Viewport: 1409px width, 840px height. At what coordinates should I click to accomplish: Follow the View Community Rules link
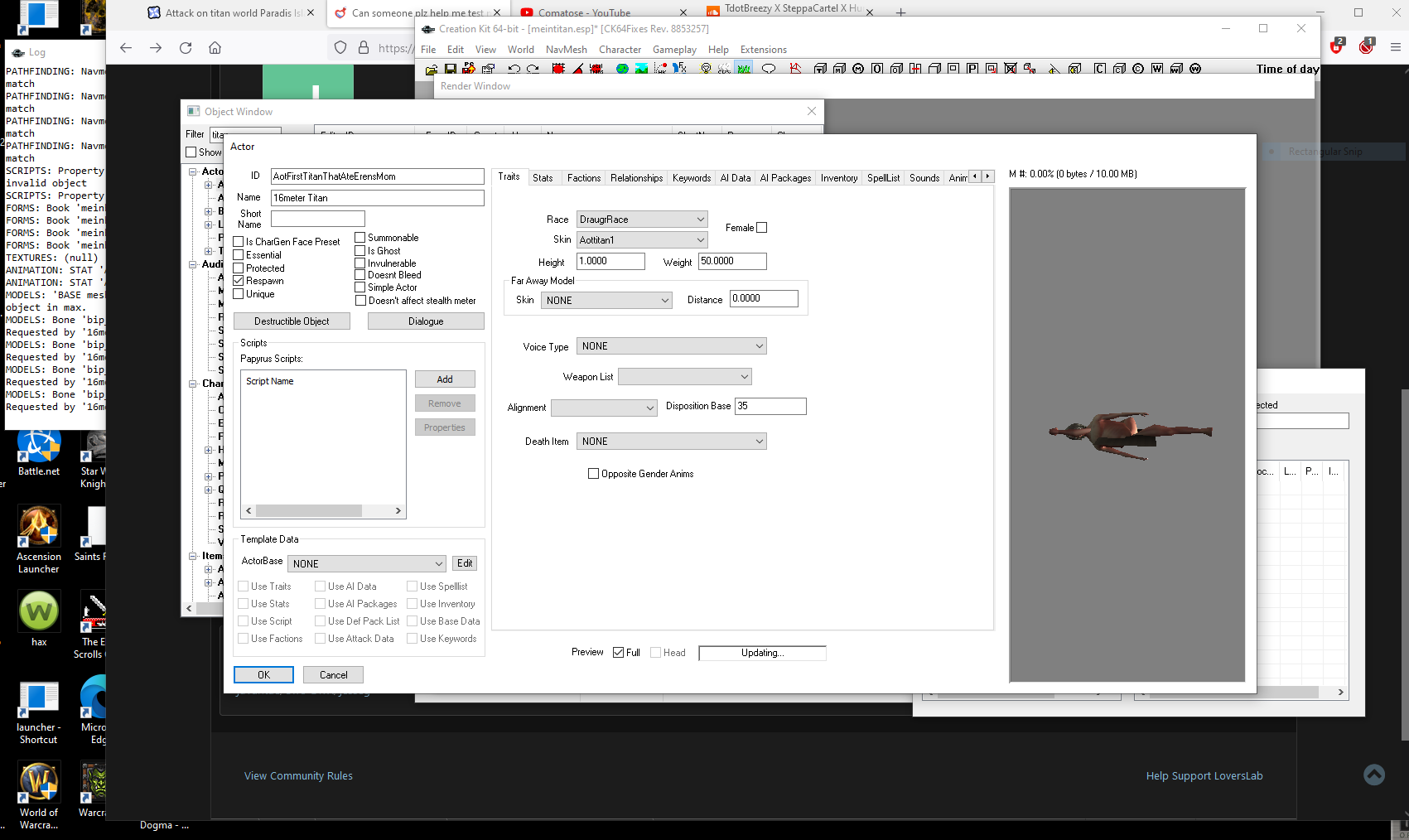coord(298,776)
